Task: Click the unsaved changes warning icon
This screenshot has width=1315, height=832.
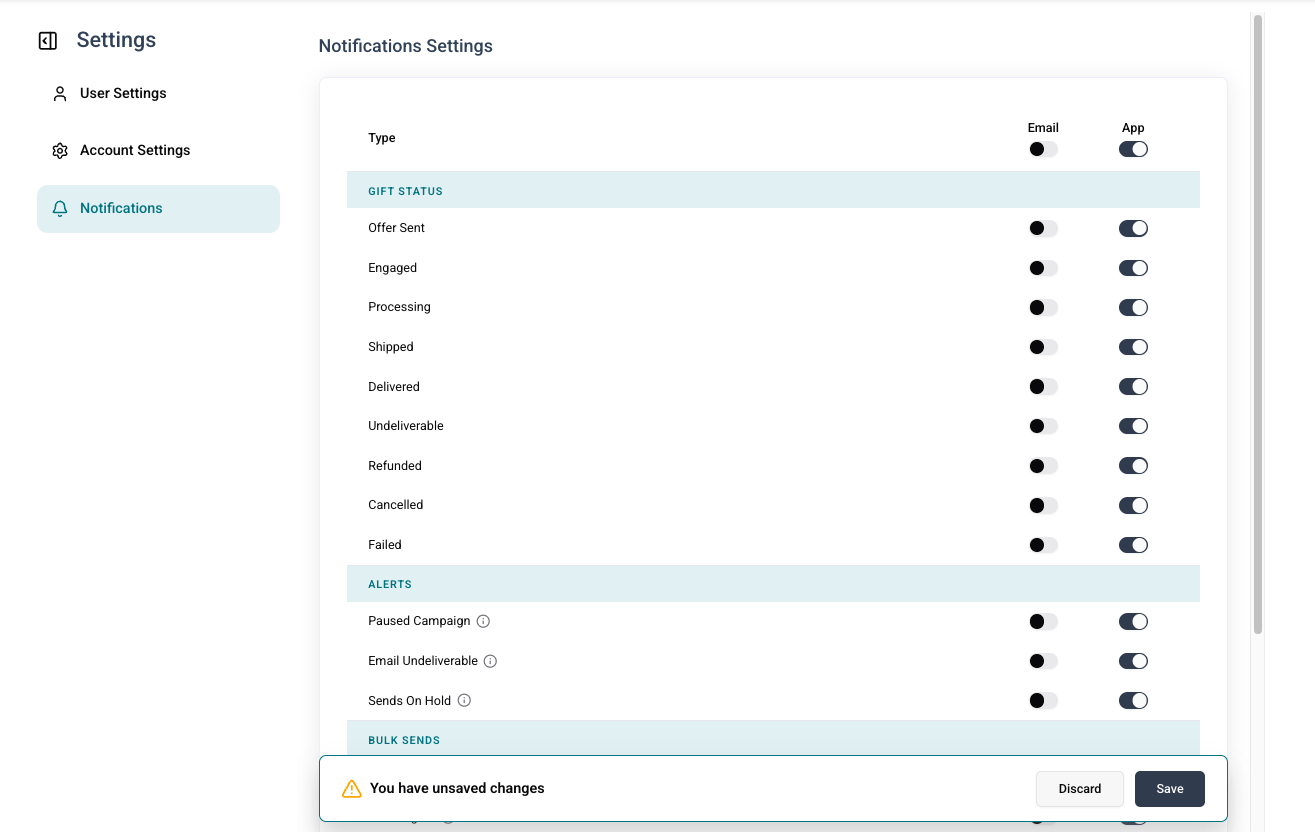Action: [x=352, y=789]
